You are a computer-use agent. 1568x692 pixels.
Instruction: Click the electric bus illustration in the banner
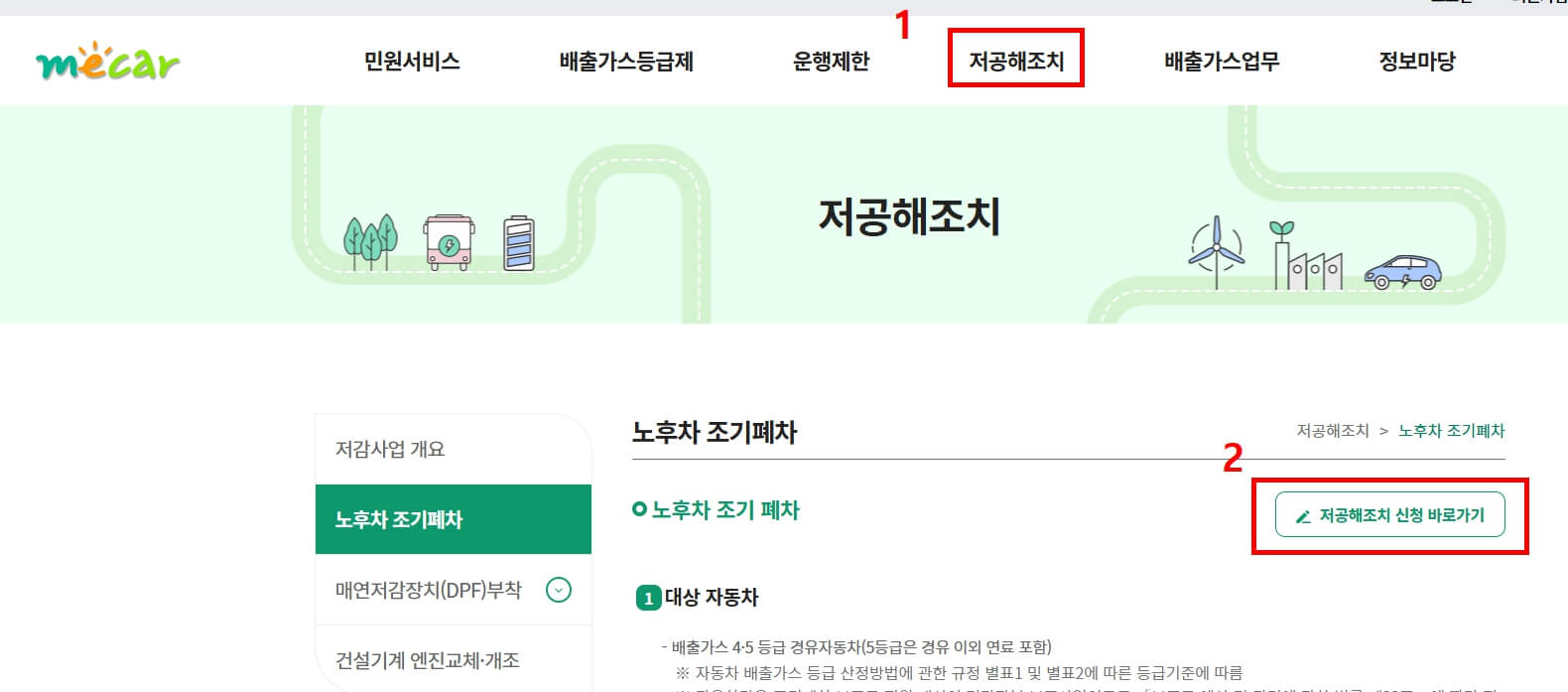pyautogui.click(x=450, y=241)
